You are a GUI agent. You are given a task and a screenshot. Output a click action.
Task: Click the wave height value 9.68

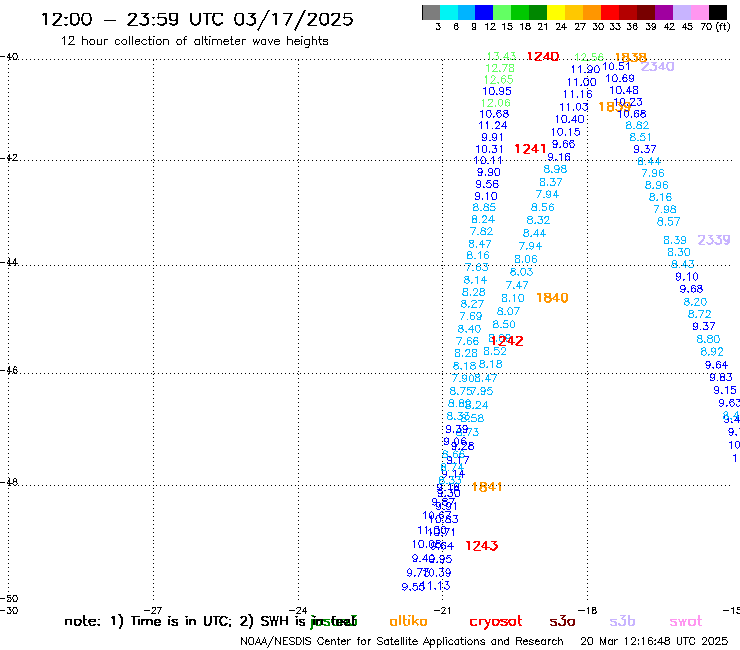691,289
